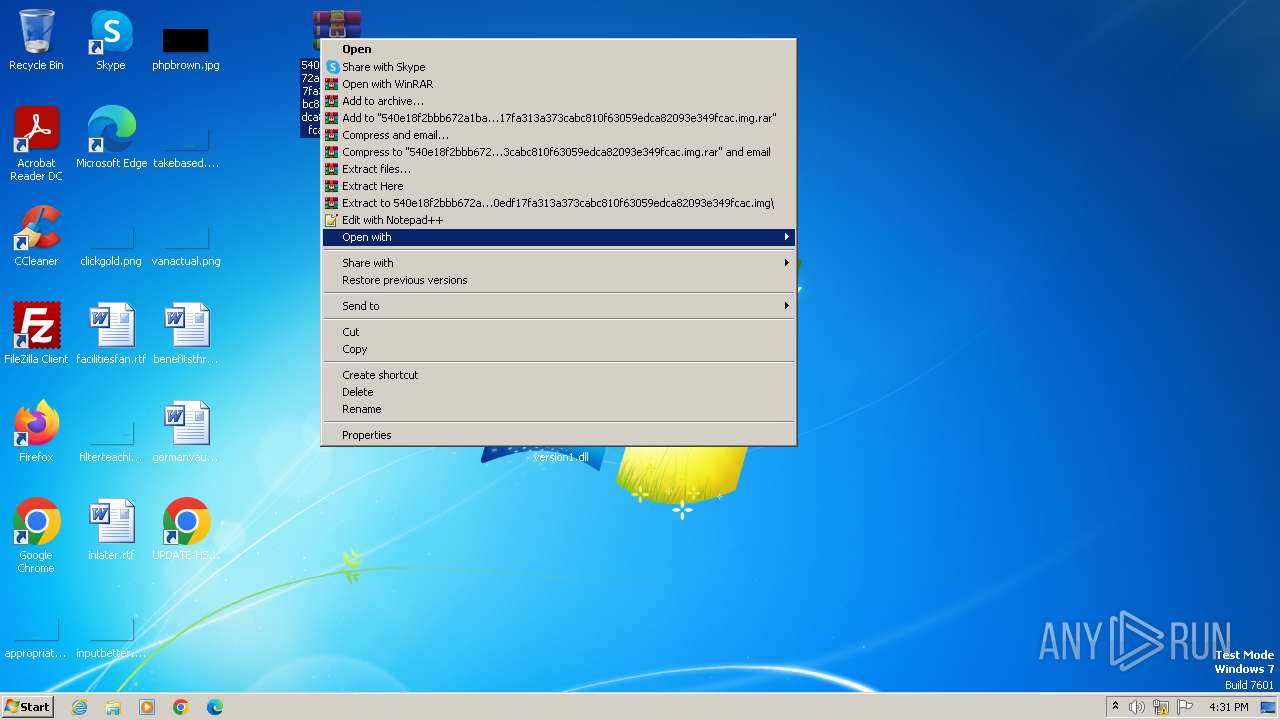Choose Copy in the context menu
The image size is (1280, 720).
point(558,349)
